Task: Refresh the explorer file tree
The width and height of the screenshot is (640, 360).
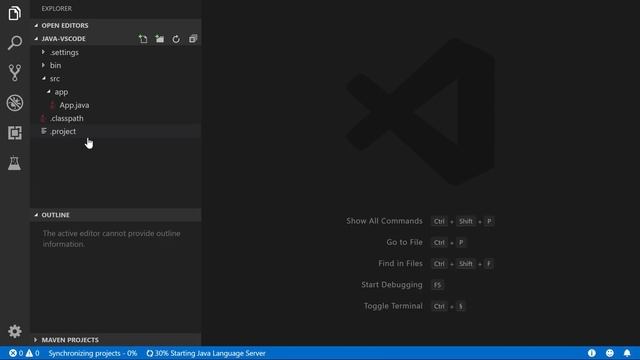Action: [176, 39]
